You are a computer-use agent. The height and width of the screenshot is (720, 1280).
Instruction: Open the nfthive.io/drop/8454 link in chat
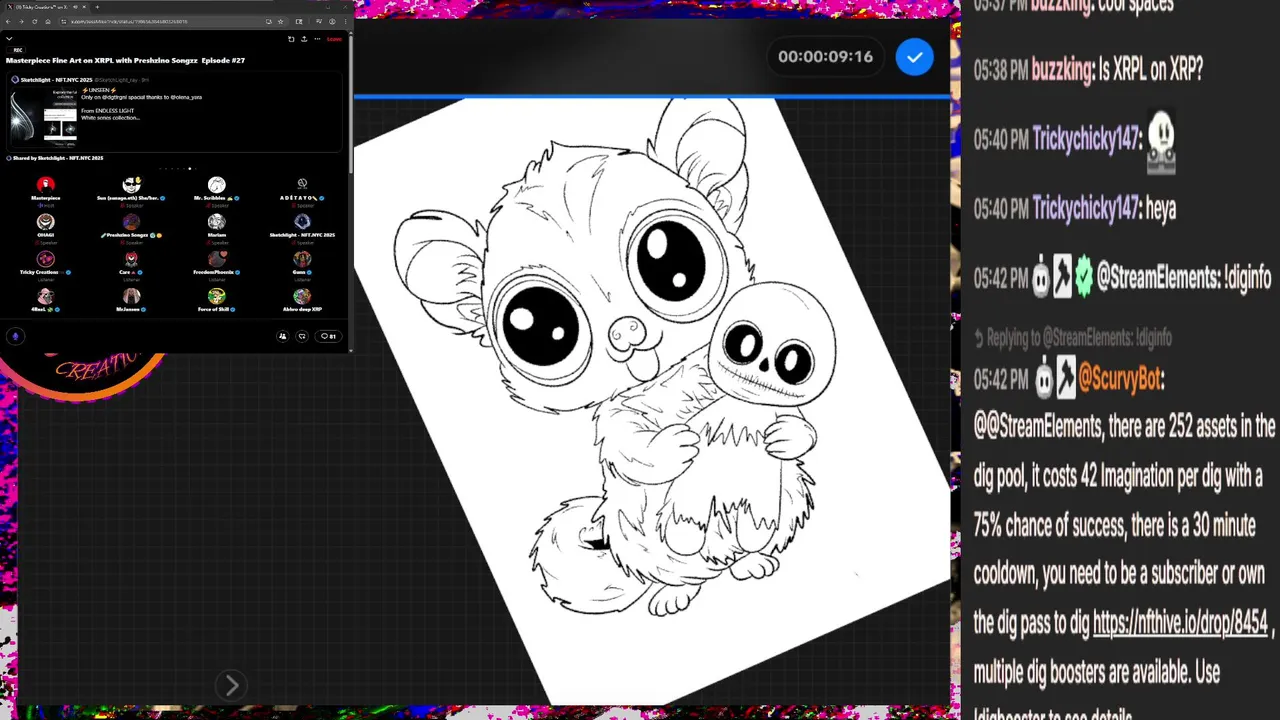coord(1180,623)
